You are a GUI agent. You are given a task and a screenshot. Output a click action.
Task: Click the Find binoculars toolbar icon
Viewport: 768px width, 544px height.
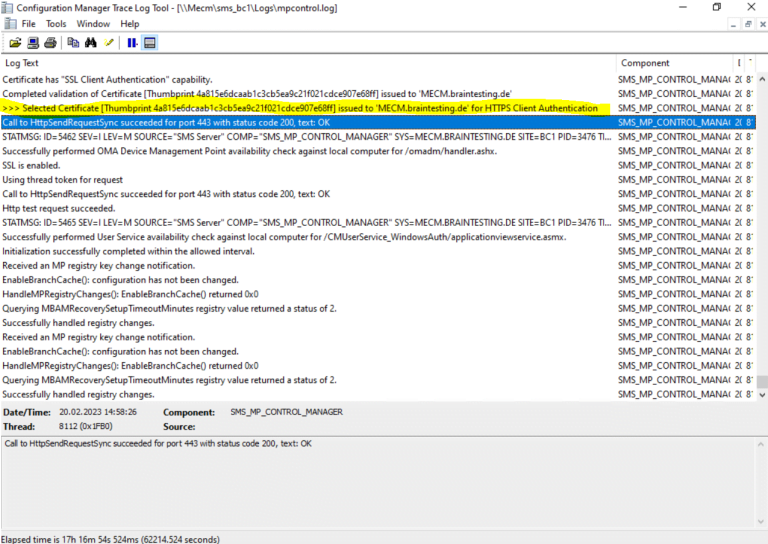click(x=91, y=43)
